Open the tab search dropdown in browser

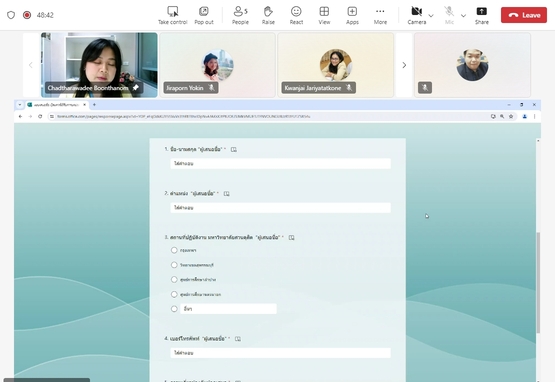[x=20, y=104]
